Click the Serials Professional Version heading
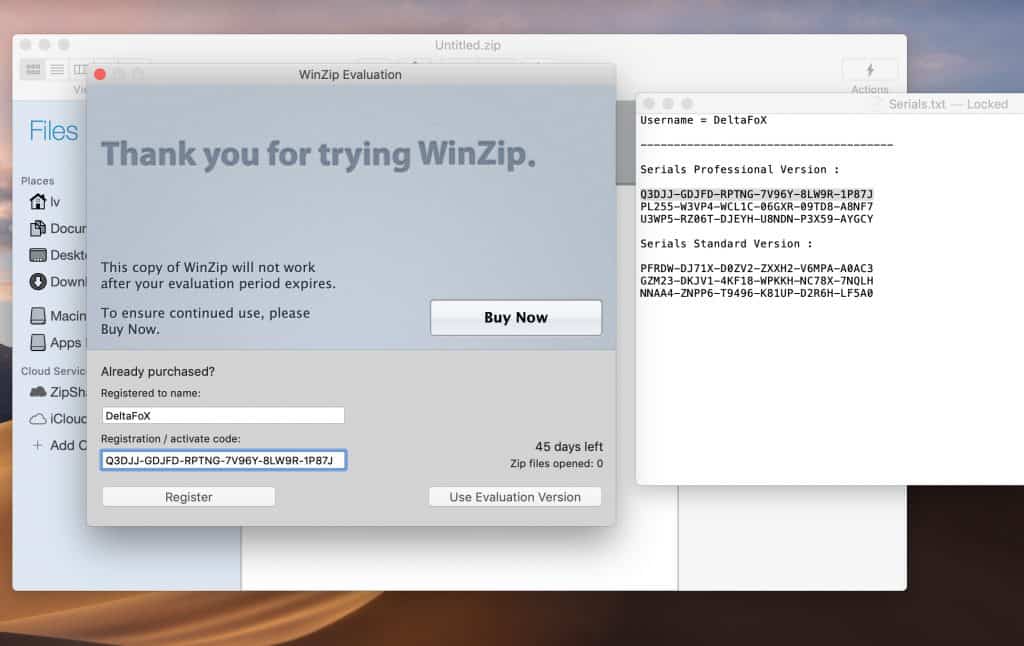This screenshot has height=646, width=1024. click(739, 170)
